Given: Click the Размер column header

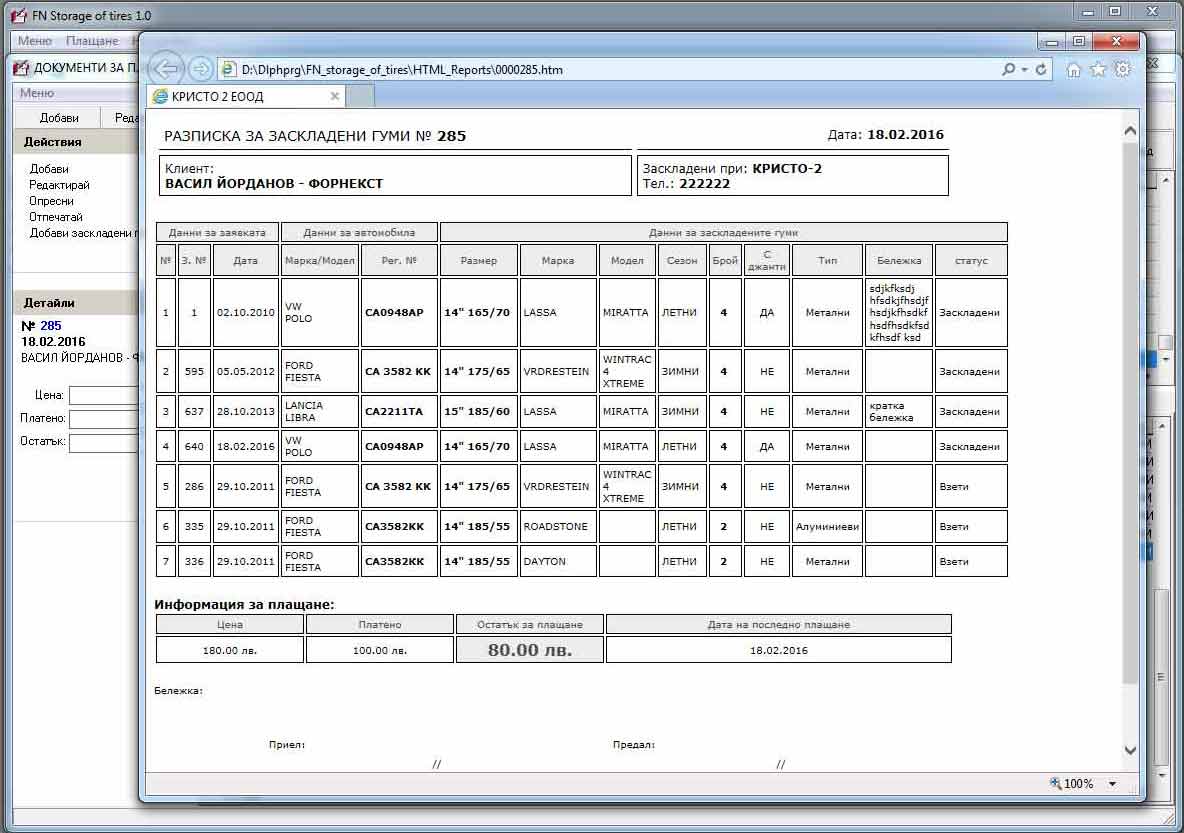Looking at the screenshot, I should point(479,261).
